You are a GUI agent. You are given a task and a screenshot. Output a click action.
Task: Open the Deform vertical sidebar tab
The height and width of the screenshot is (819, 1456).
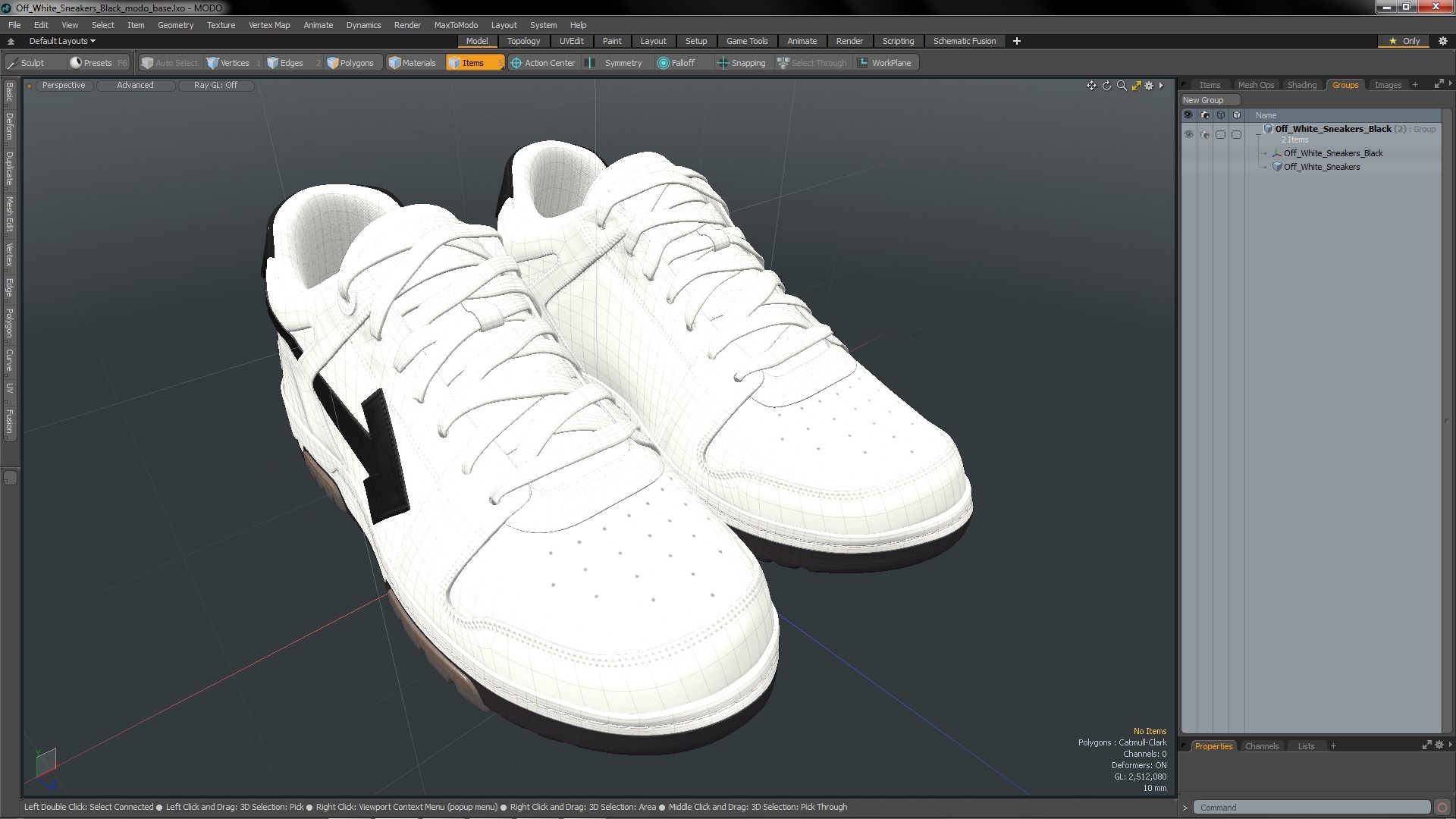coord(9,127)
